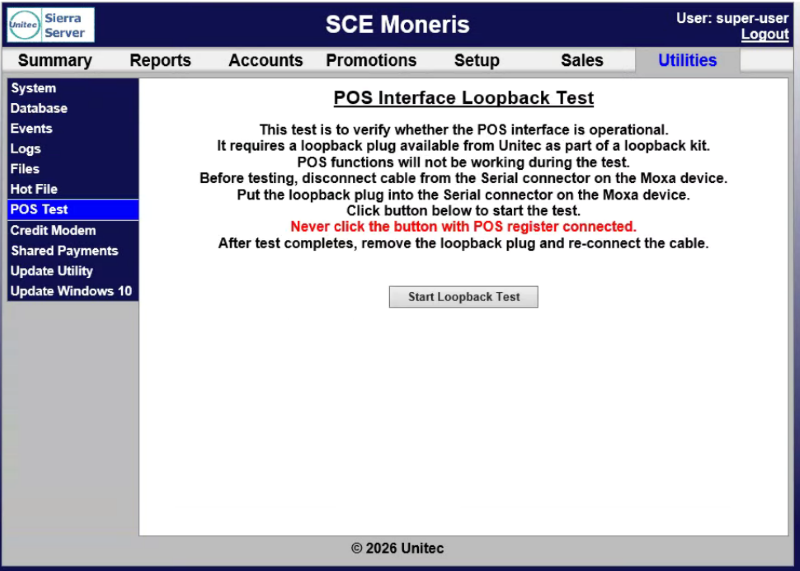Open the Accounts tab

coord(265,60)
